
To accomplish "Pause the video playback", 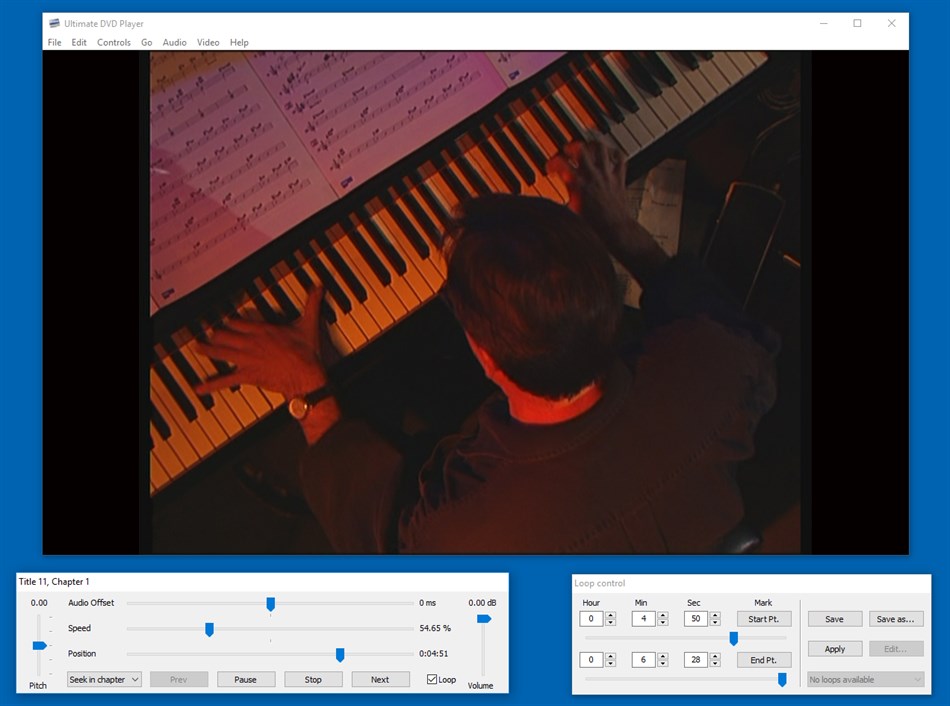I will tap(246, 679).
